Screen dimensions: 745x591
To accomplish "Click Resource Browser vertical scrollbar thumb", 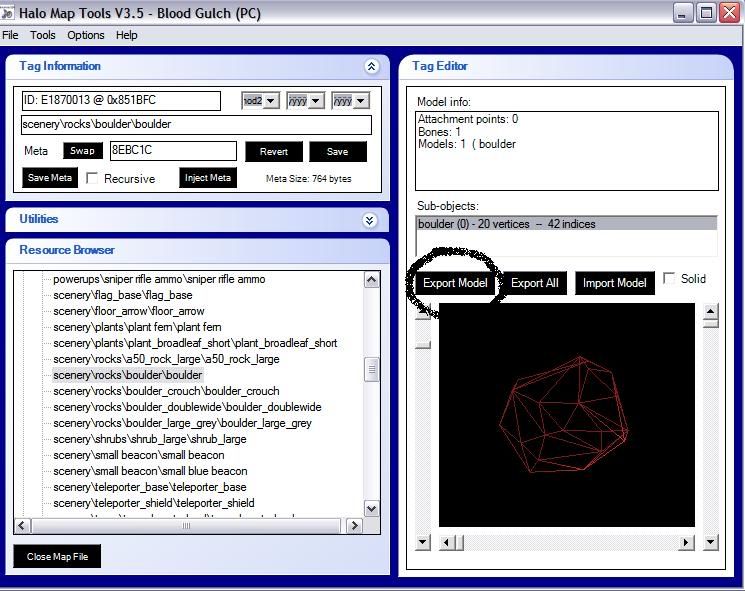I will pyautogui.click(x=372, y=370).
